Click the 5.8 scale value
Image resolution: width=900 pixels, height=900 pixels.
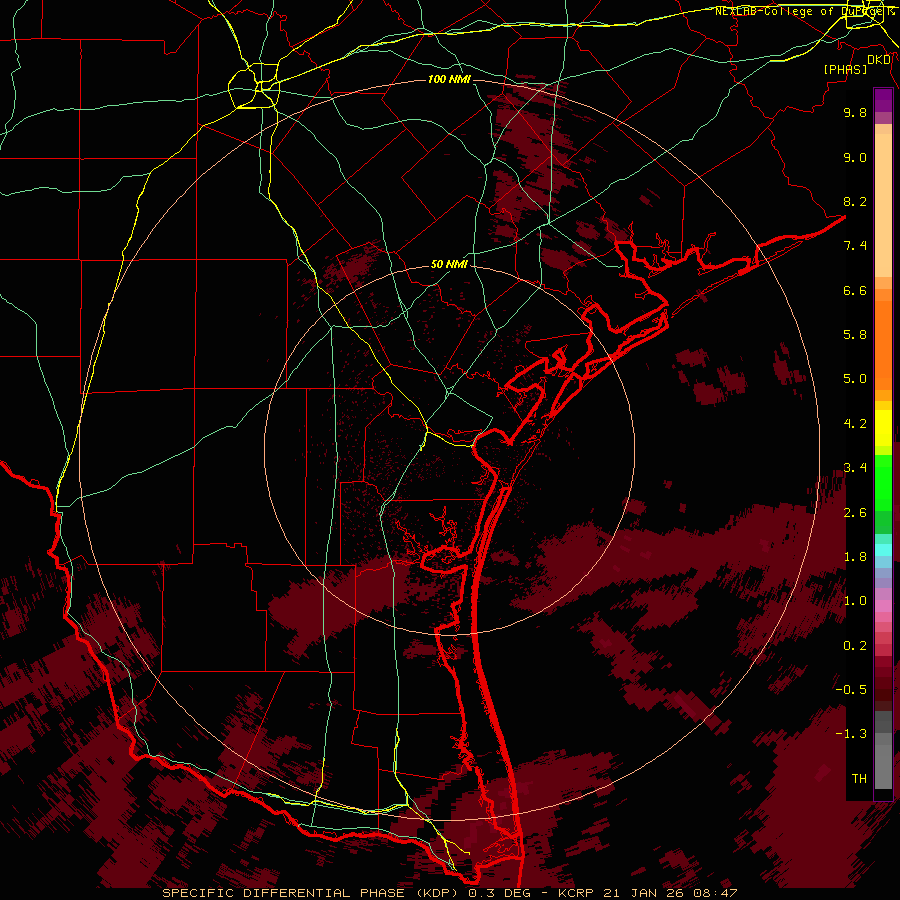pyautogui.click(x=855, y=335)
